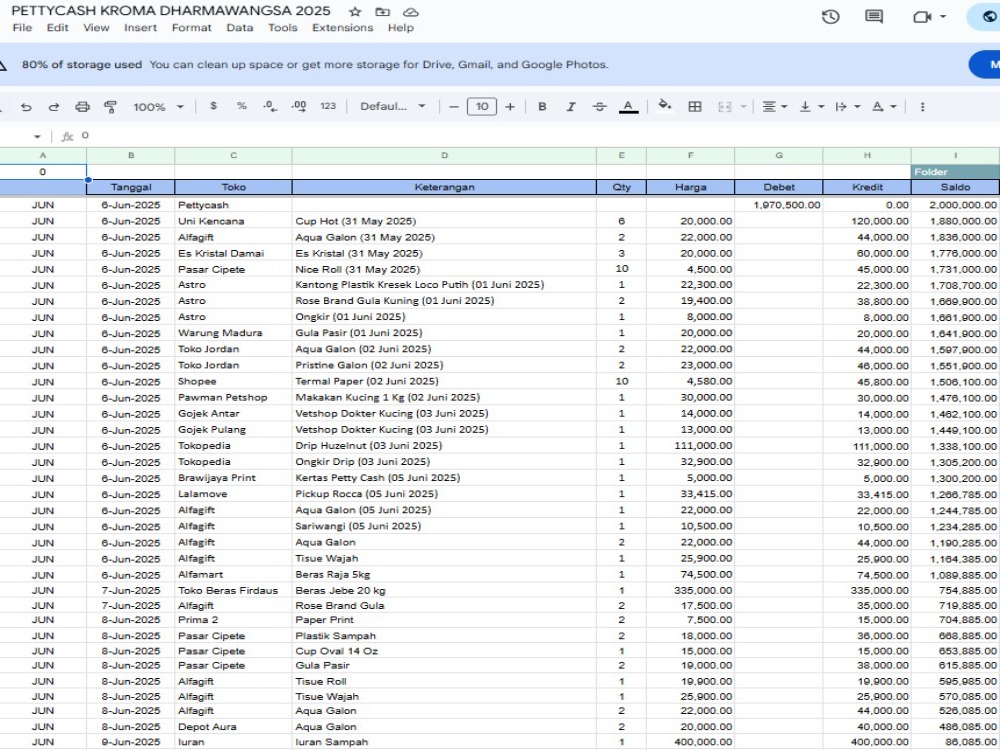Increase decimal places
The width and height of the screenshot is (1000, 750).
(x=298, y=107)
